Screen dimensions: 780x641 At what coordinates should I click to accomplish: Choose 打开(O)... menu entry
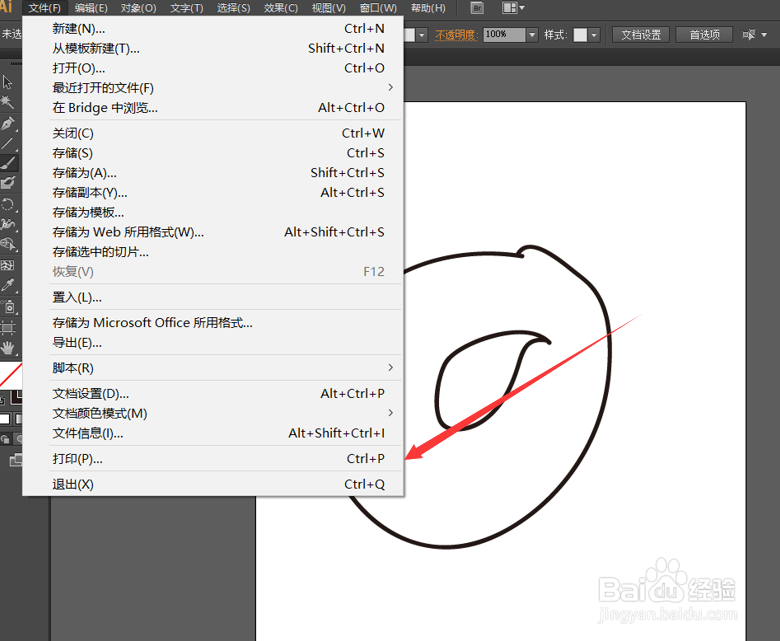(213, 68)
